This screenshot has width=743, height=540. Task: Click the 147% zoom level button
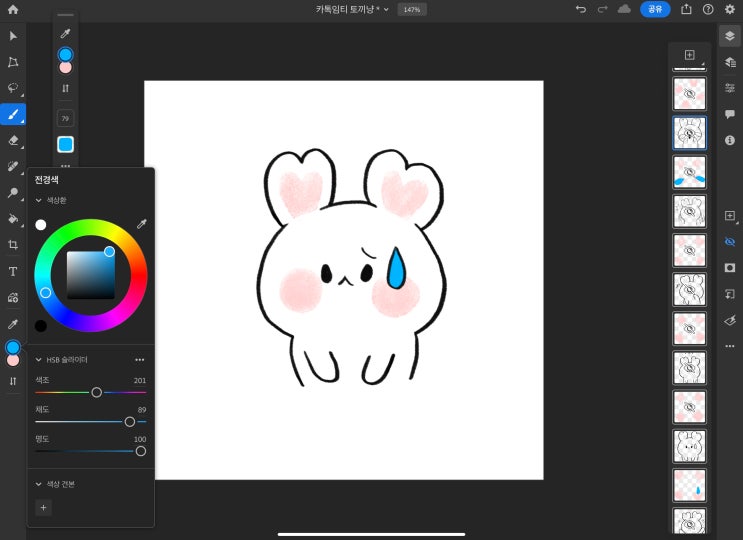(412, 9)
